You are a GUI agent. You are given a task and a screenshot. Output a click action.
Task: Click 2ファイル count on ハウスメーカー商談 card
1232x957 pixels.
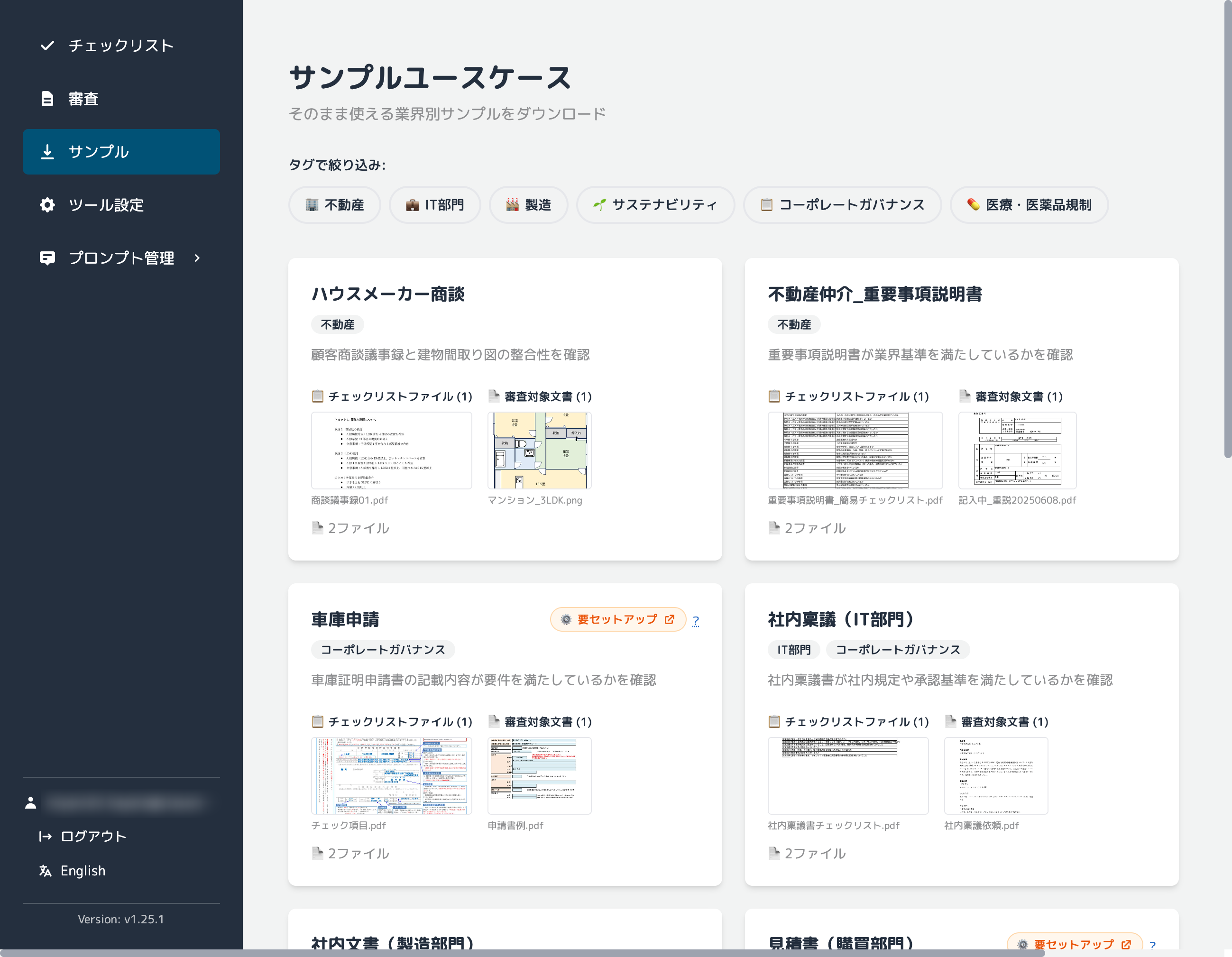click(351, 528)
